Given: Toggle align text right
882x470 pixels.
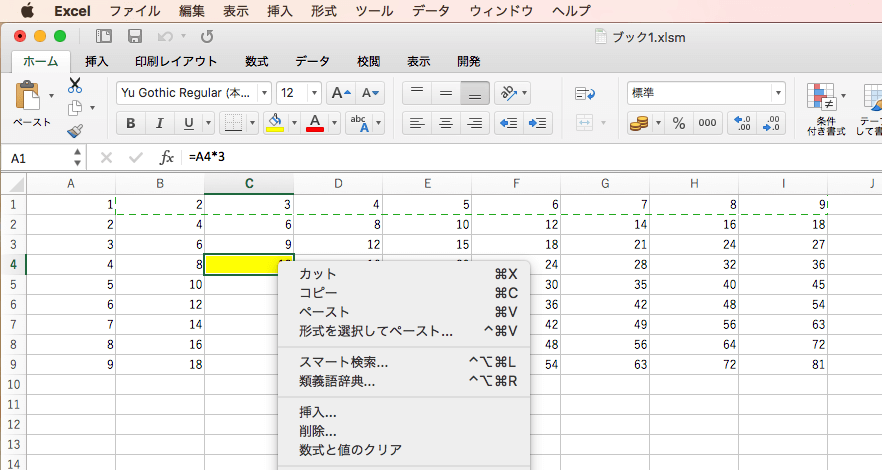Looking at the screenshot, I should point(475,123).
